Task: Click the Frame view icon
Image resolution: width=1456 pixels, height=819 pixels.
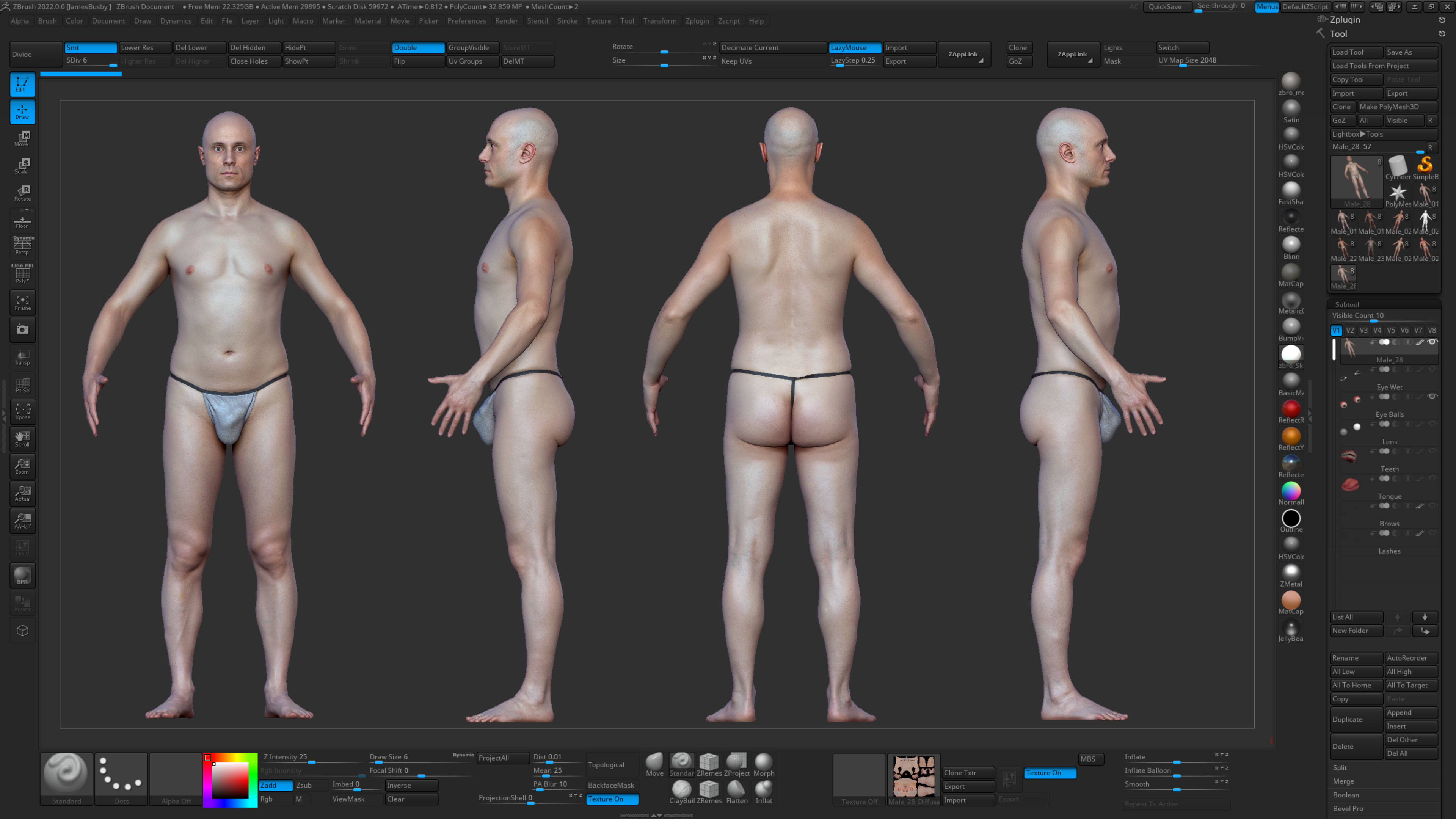Action: coord(23,303)
